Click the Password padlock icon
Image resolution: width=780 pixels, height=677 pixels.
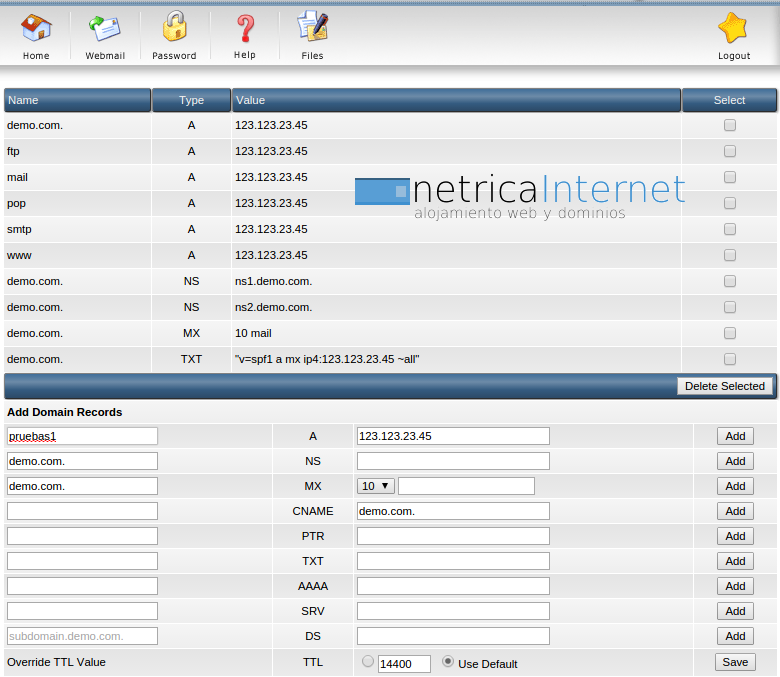(x=174, y=28)
